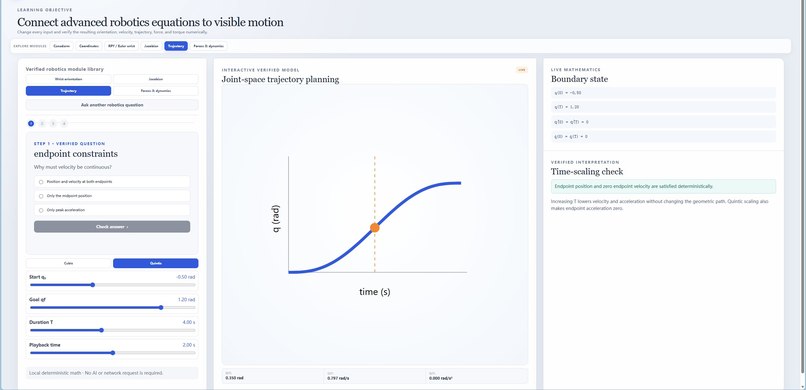This screenshot has width=806, height=390.
Task: Click the Check answer button
Action: 112,227
